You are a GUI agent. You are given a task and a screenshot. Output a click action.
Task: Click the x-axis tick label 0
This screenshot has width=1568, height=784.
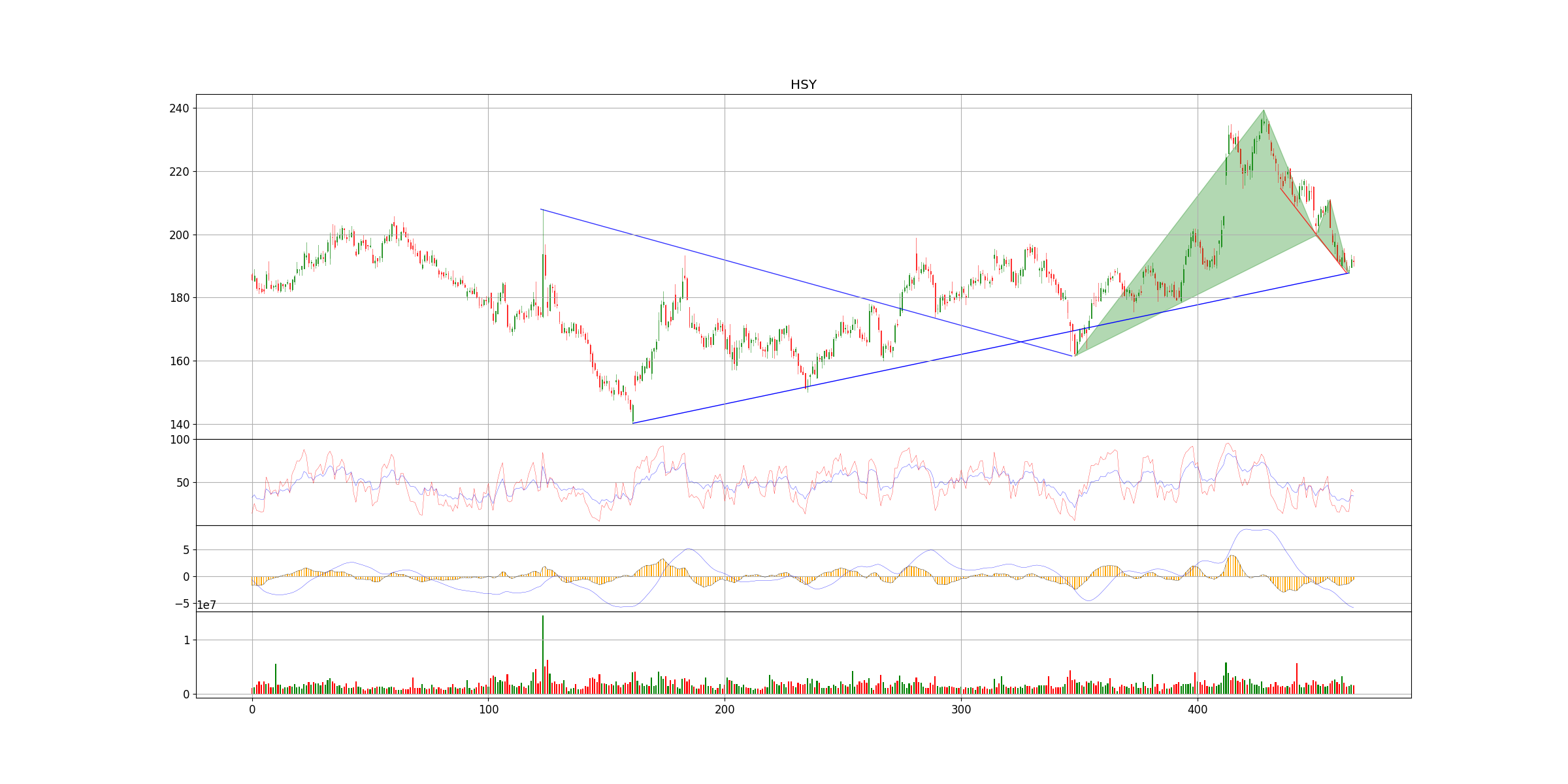click(x=252, y=710)
